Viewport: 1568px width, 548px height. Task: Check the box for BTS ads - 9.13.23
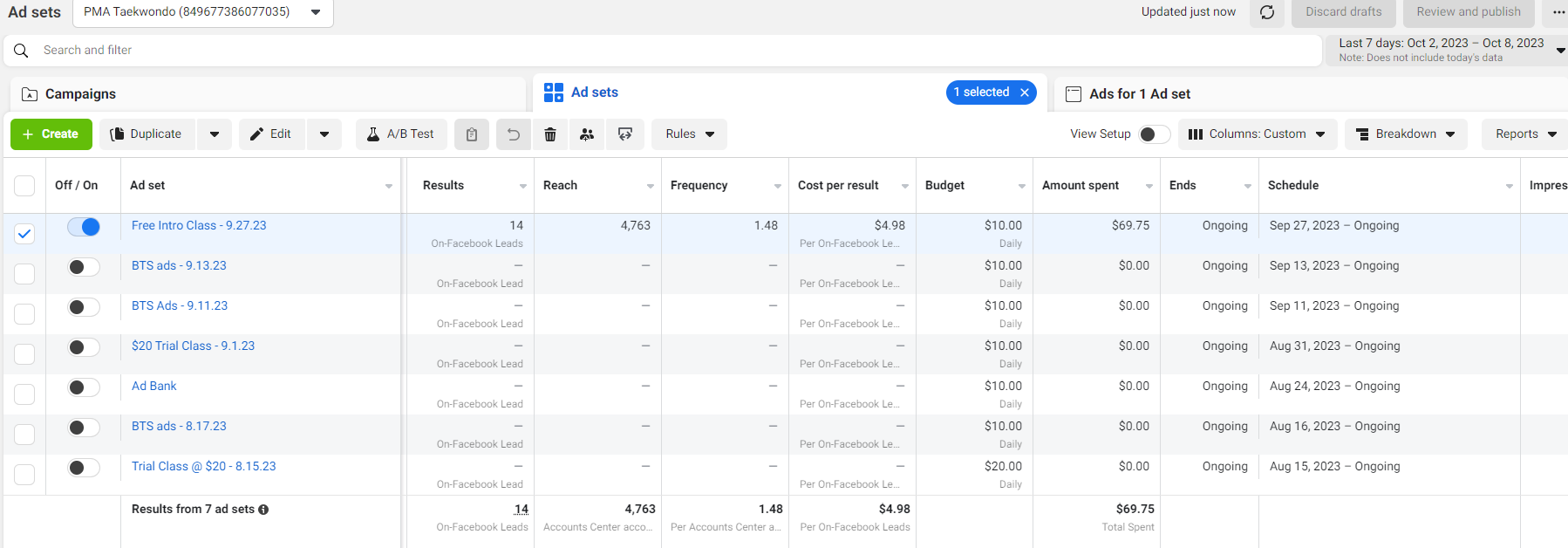coord(24,274)
